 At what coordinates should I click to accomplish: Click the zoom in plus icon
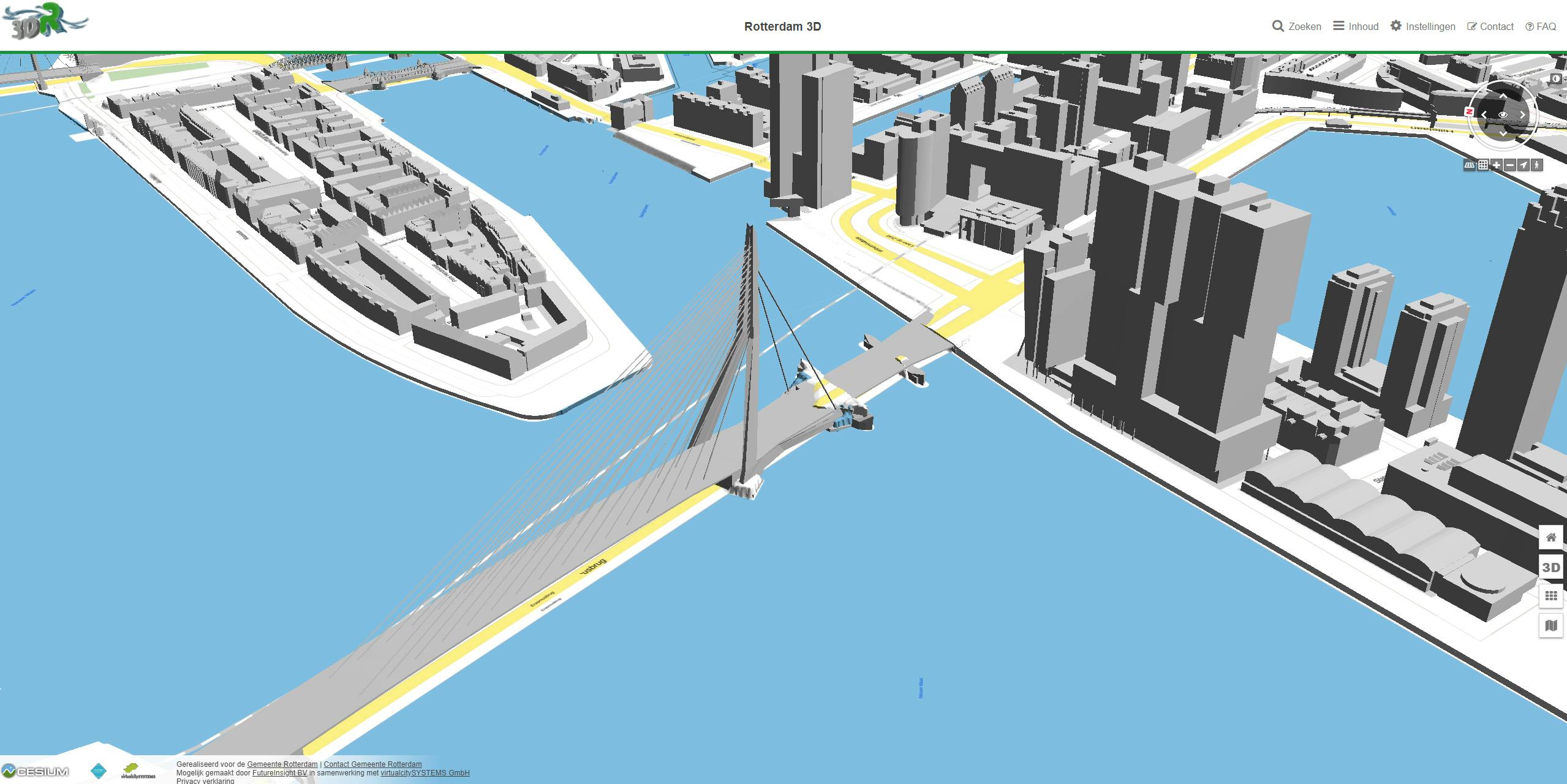tap(1497, 165)
